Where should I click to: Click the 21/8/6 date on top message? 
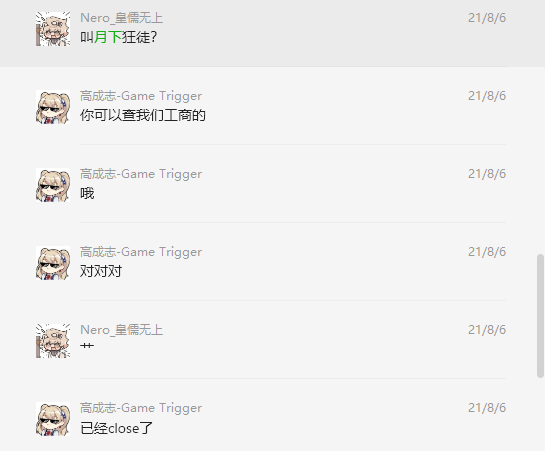click(x=487, y=18)
